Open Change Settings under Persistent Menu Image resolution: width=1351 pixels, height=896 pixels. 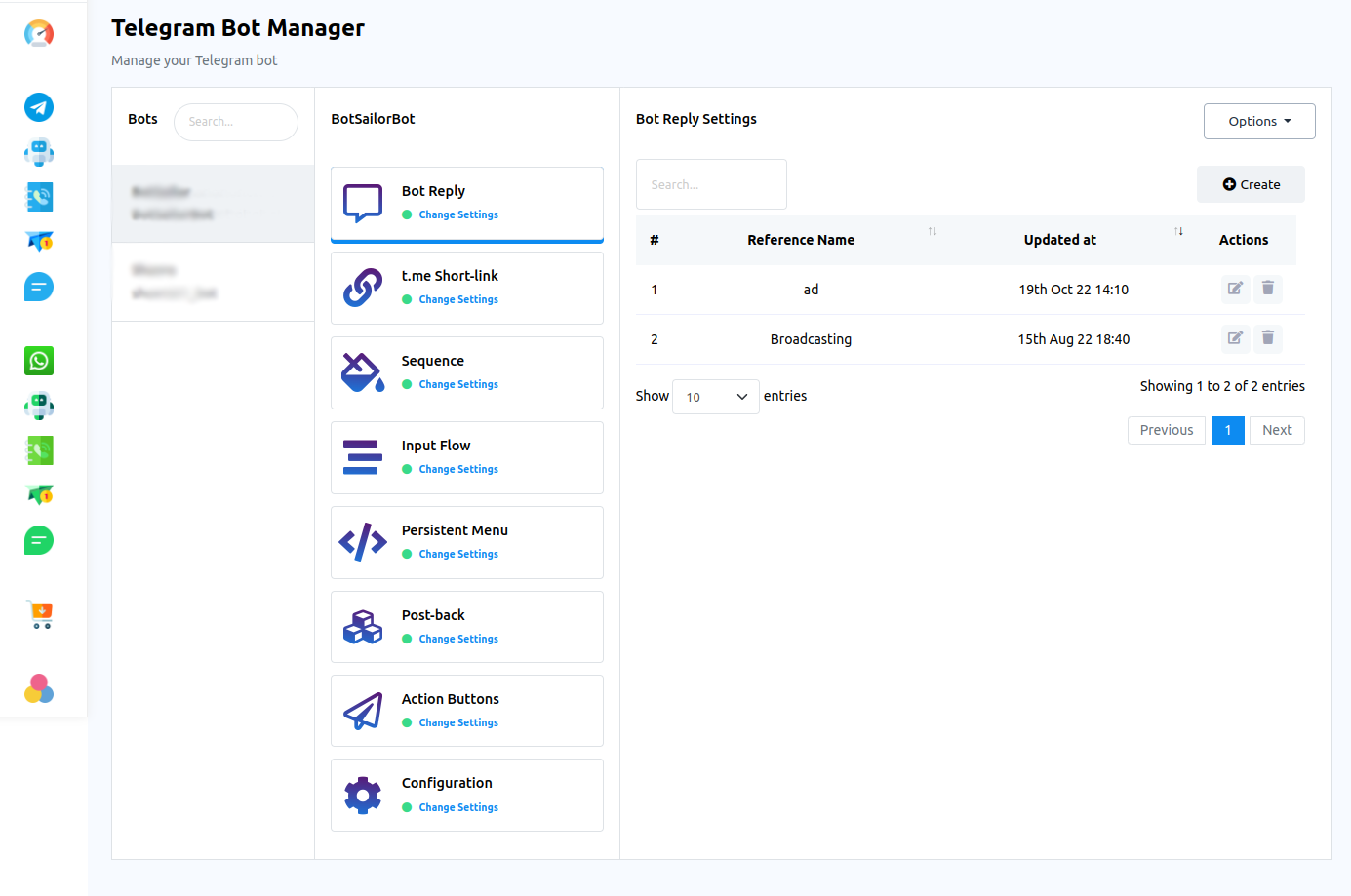point(458,554)
